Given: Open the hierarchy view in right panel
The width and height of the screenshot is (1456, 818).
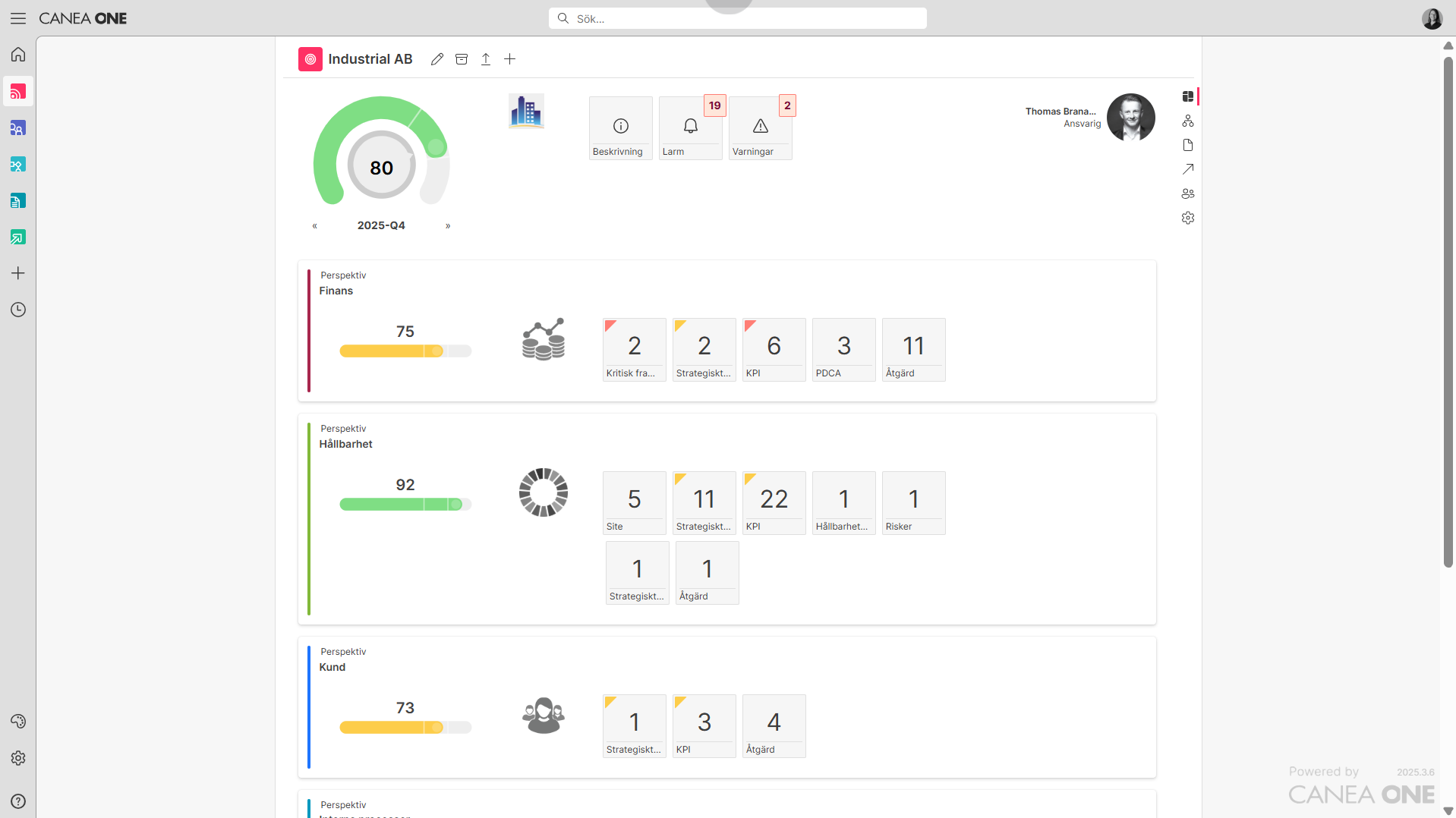Looking at the screenshot, I should tap(1188, 121).
